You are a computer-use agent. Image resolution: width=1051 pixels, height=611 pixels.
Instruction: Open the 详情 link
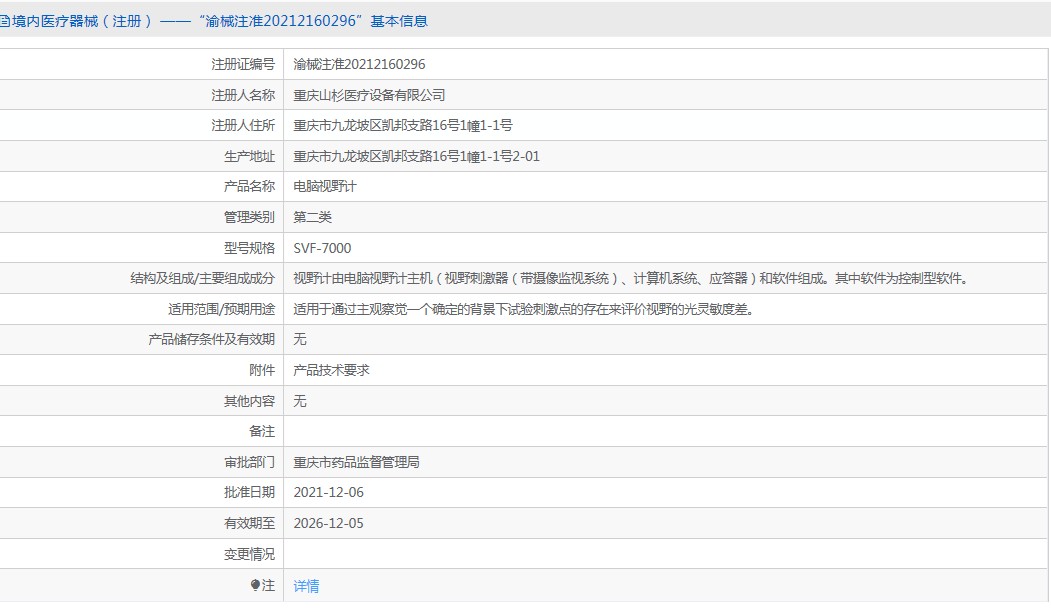point(306,586)
